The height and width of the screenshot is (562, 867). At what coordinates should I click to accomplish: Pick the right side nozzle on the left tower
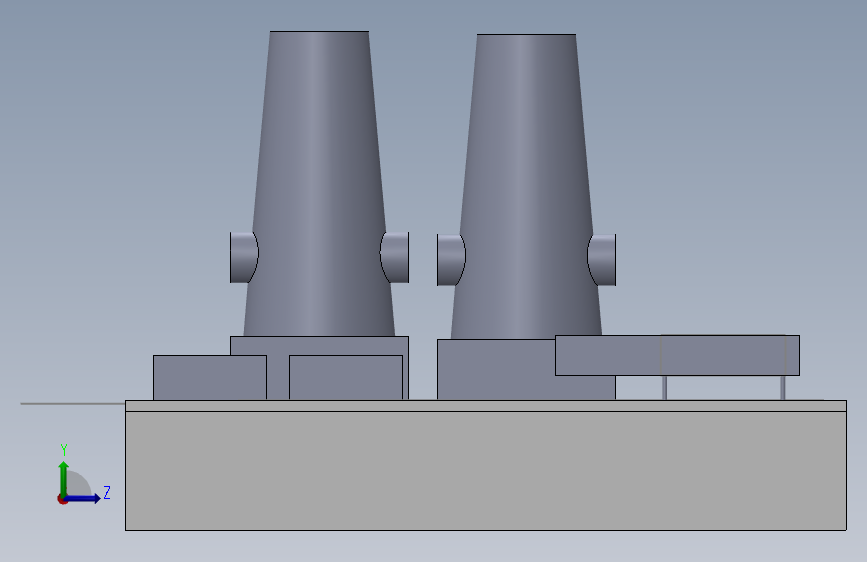tap(394, 257)
